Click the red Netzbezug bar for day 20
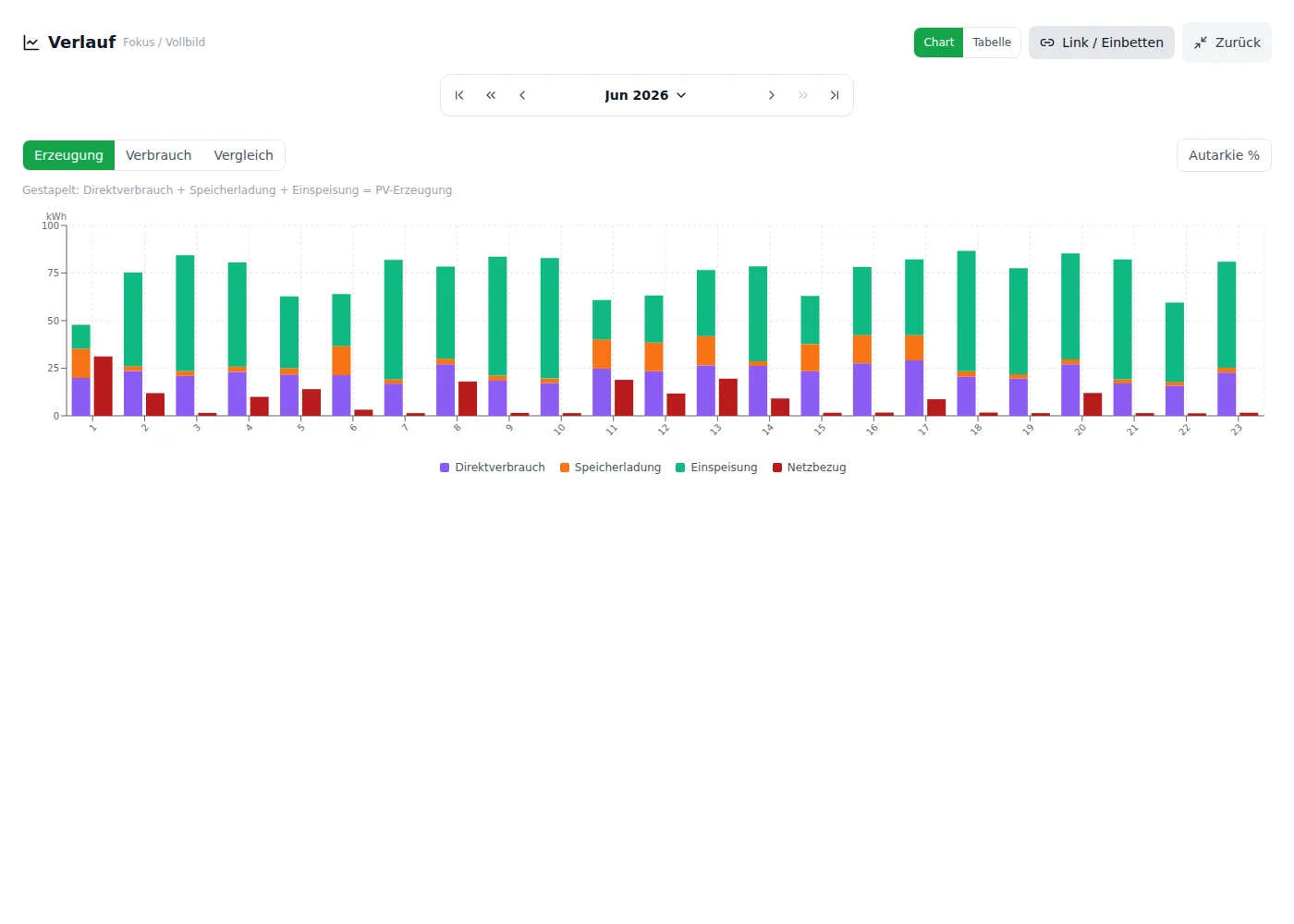The height and width of the screenshot is (924, 1294). click(1093, 405)
